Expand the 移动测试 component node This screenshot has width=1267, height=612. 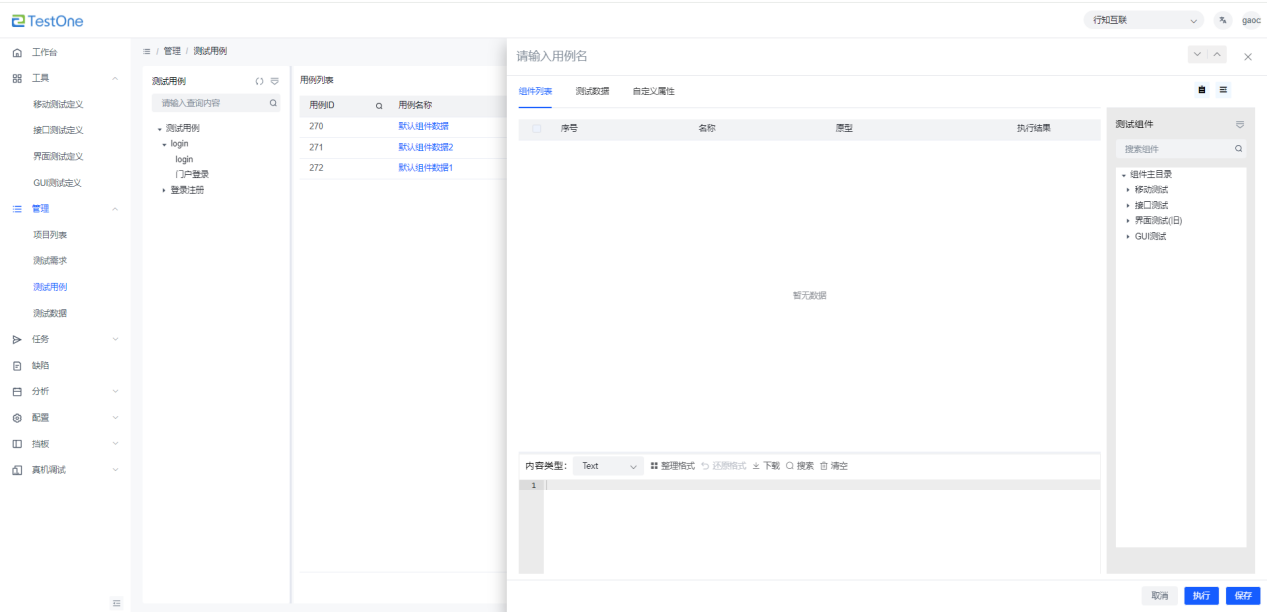click(x=1128, y=190)
